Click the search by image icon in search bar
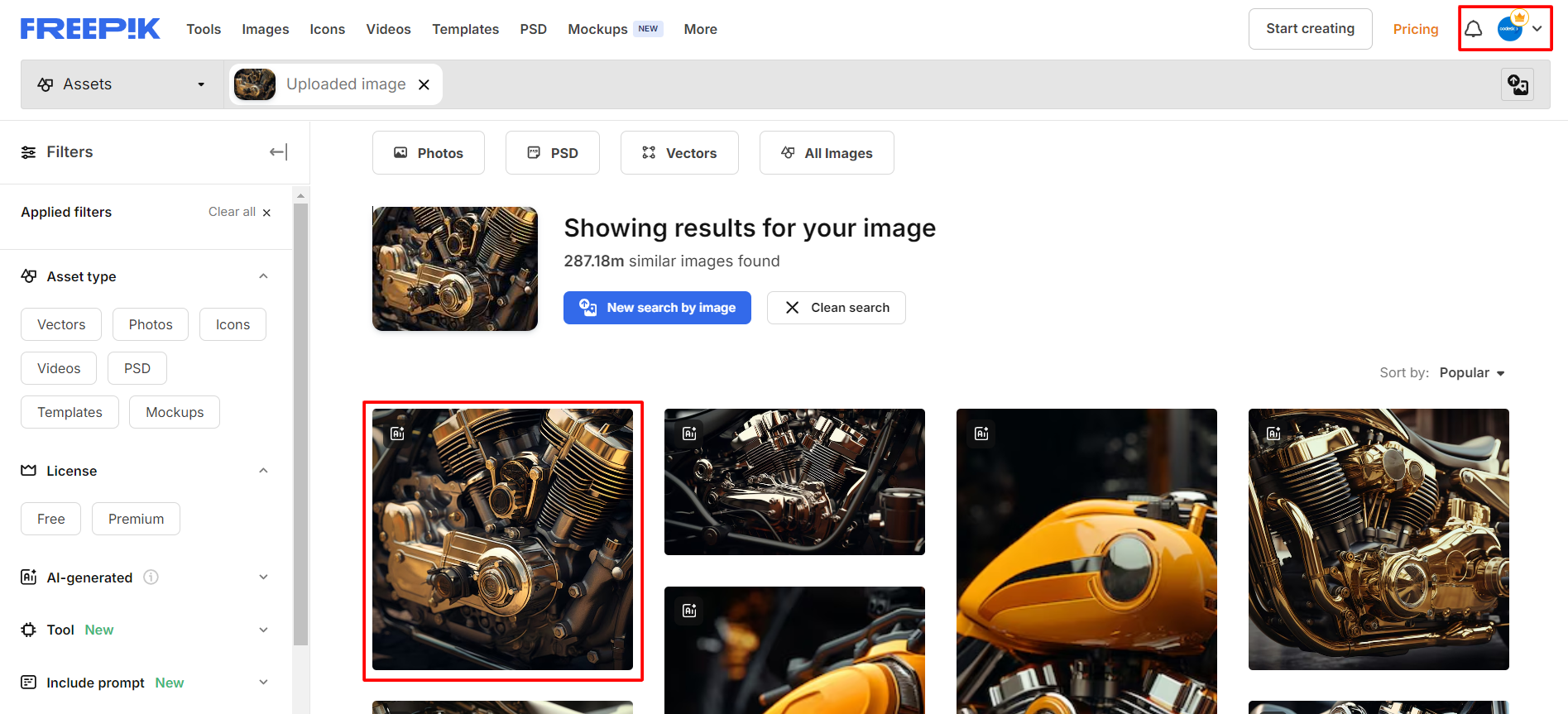This screenshot has height=714, width=1568. [1517, 84]
